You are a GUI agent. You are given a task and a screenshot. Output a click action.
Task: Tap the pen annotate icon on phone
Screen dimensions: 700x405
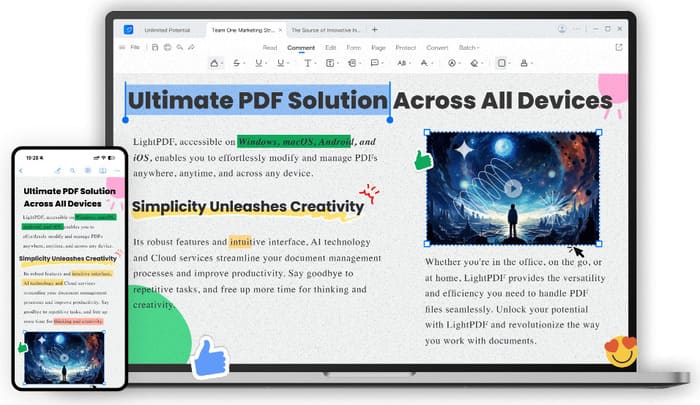coord(58,171)
